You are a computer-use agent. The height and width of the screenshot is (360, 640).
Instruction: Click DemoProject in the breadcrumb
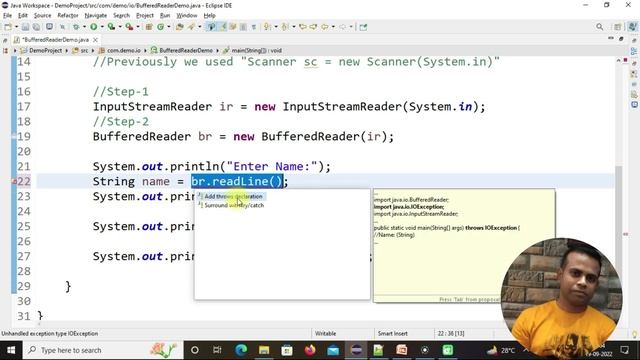point(45,51)
